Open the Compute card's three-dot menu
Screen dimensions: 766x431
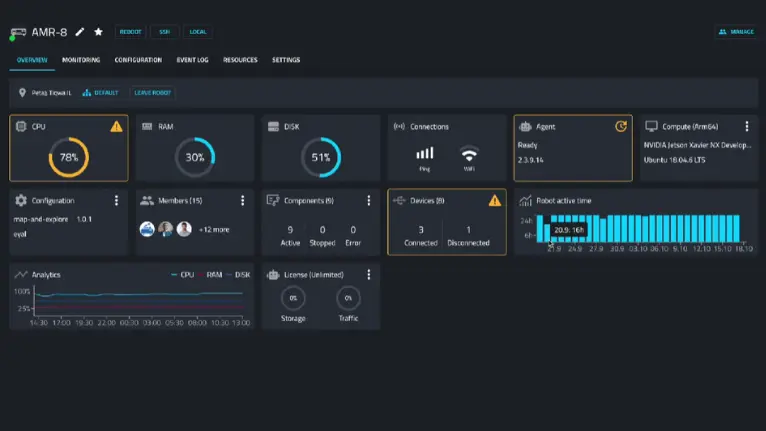click(x=746, y=127)
